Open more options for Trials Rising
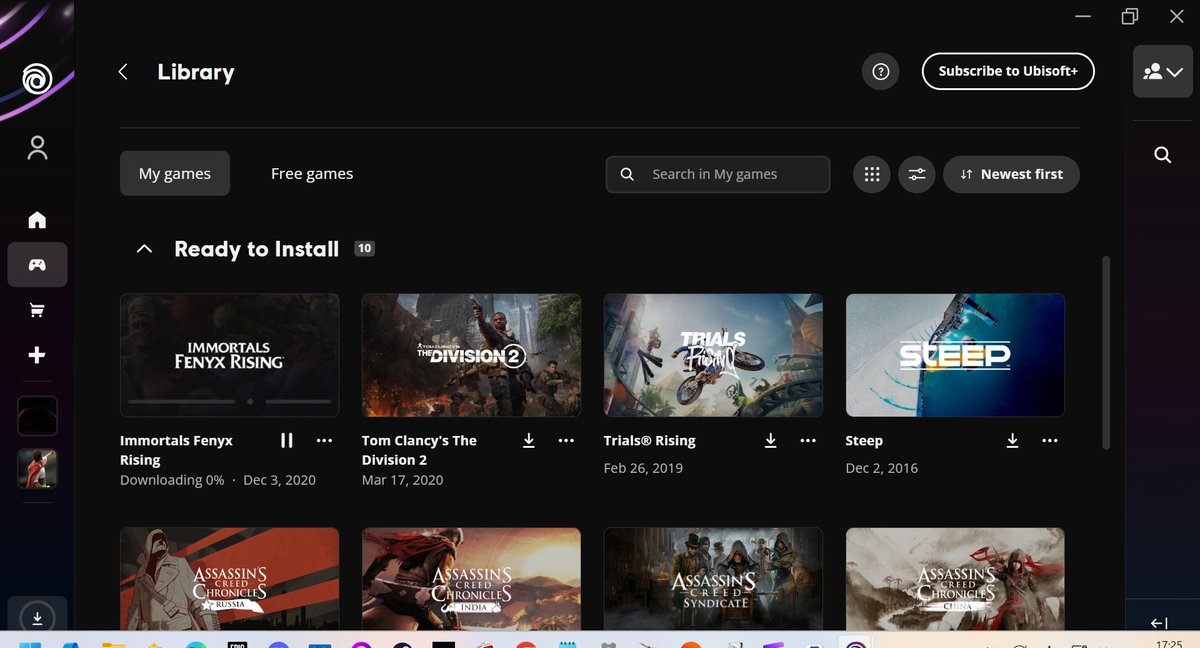 (808, 440)
